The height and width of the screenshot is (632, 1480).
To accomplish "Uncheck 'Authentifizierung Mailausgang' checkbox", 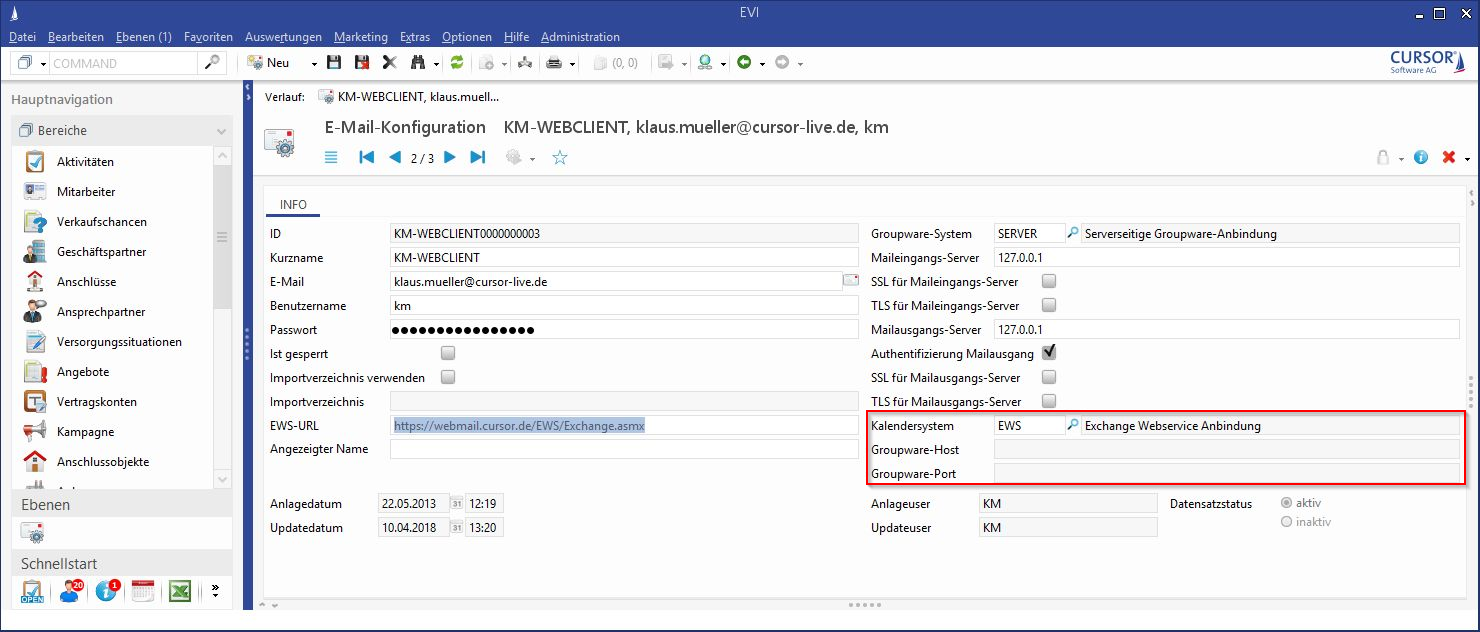I will [x=1049, y=353].
